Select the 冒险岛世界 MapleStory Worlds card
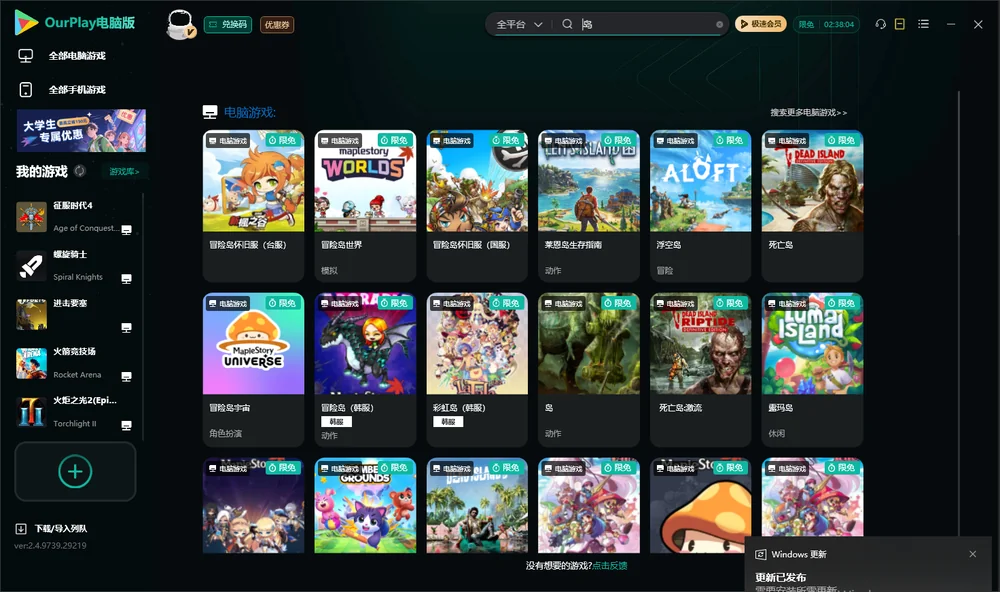 click(x=365, y=205)
